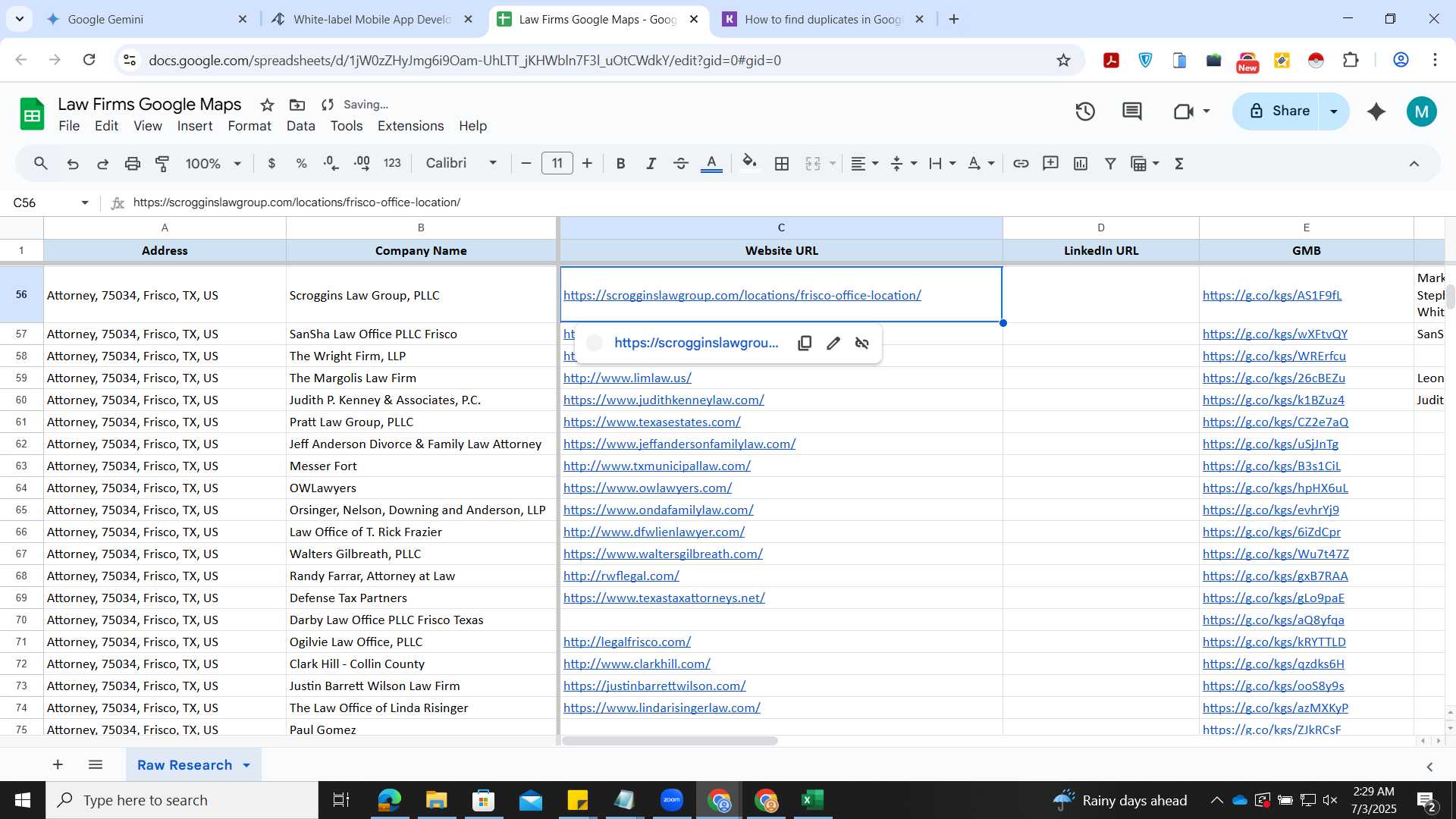Open the Gemini side panel
Viewport: 1456px width, 819px height.
[1376, 111]
